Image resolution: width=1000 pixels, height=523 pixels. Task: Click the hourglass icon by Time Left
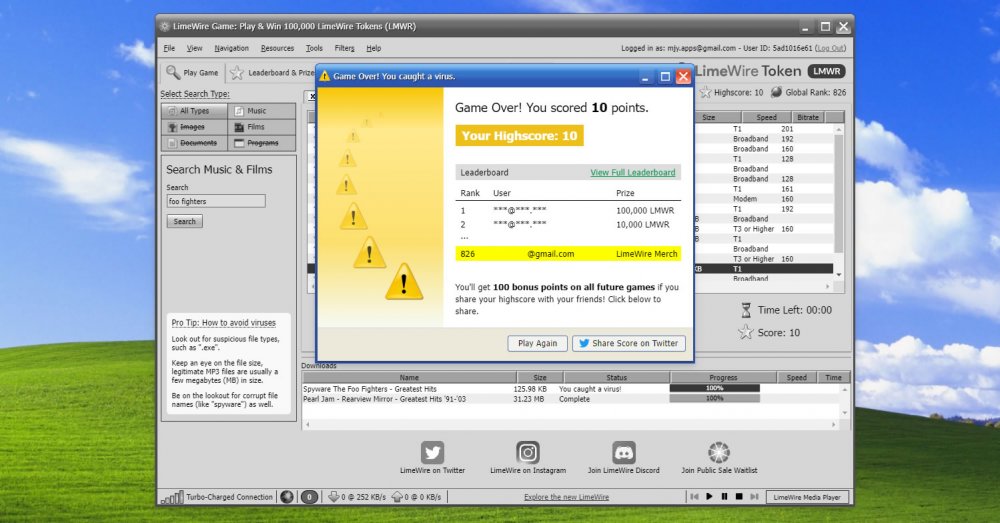746,310
